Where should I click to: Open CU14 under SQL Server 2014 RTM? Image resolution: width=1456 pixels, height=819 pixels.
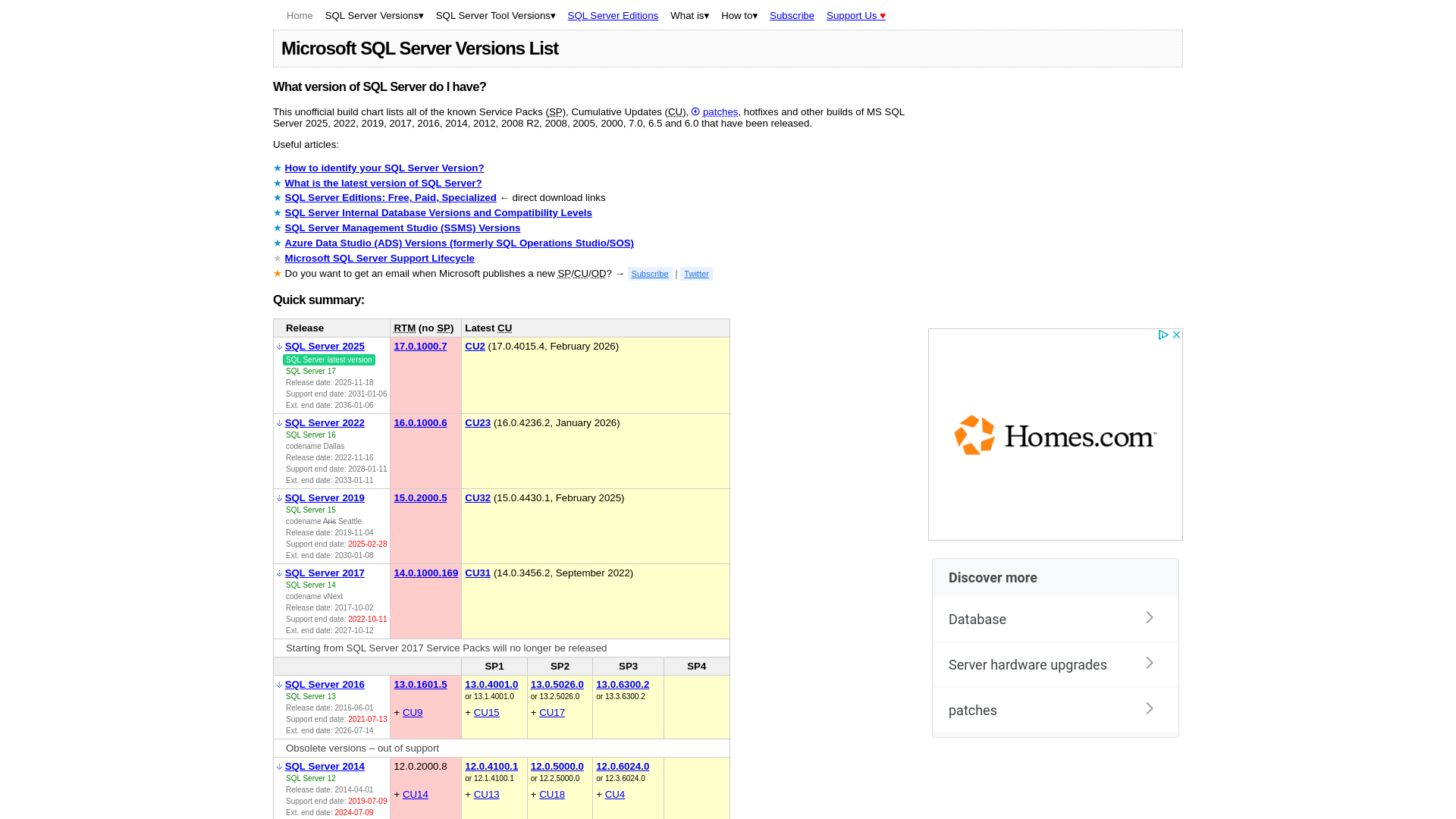tap(416, 795)
